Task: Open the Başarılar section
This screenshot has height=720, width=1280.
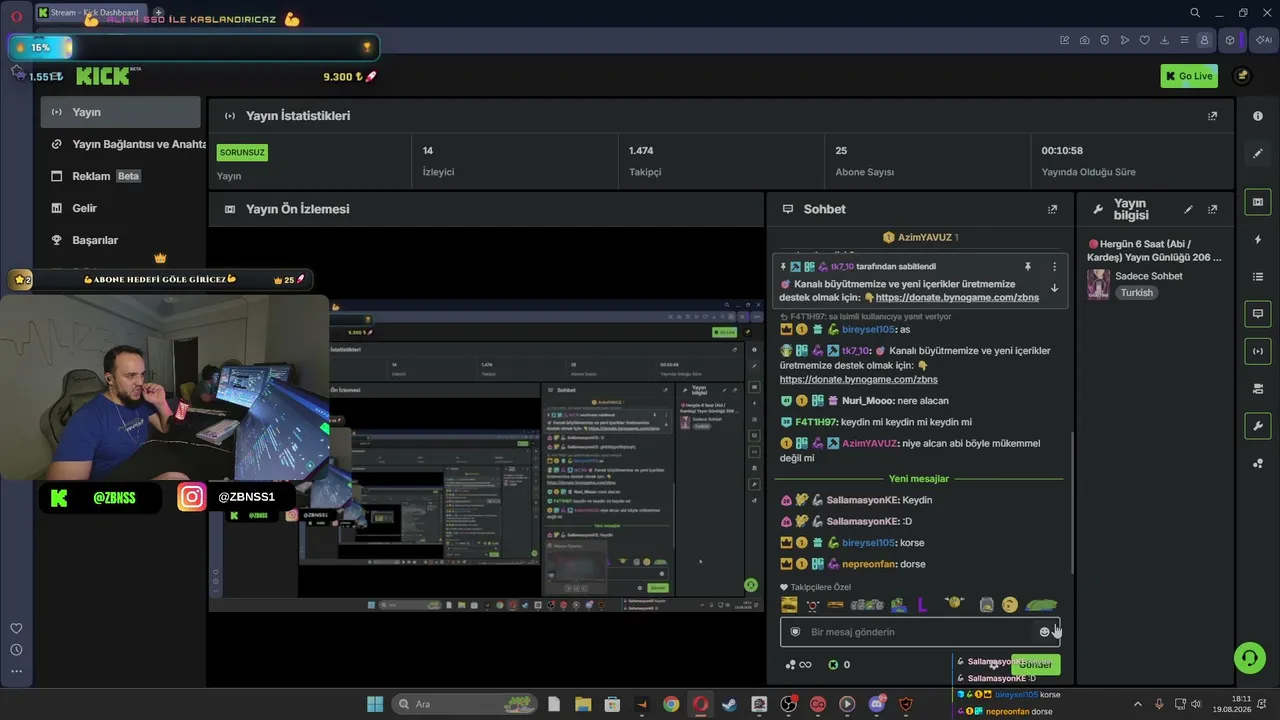Action: (120, 240)
